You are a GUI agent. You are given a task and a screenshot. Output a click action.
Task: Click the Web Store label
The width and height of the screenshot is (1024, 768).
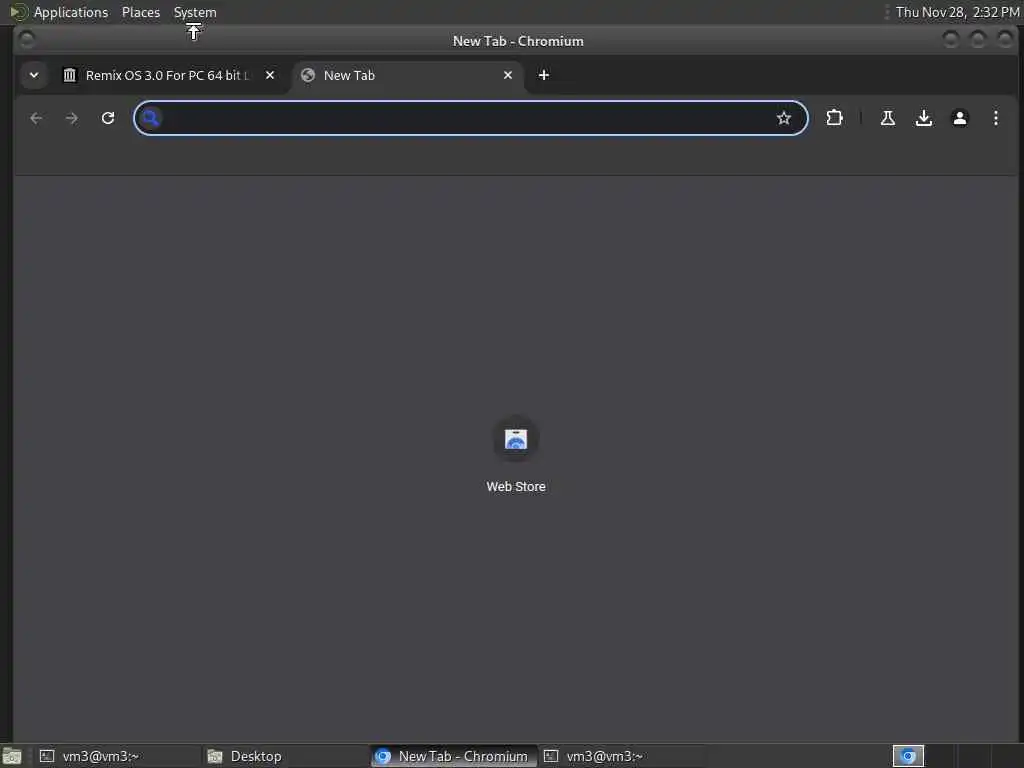(x=516, y=487)
